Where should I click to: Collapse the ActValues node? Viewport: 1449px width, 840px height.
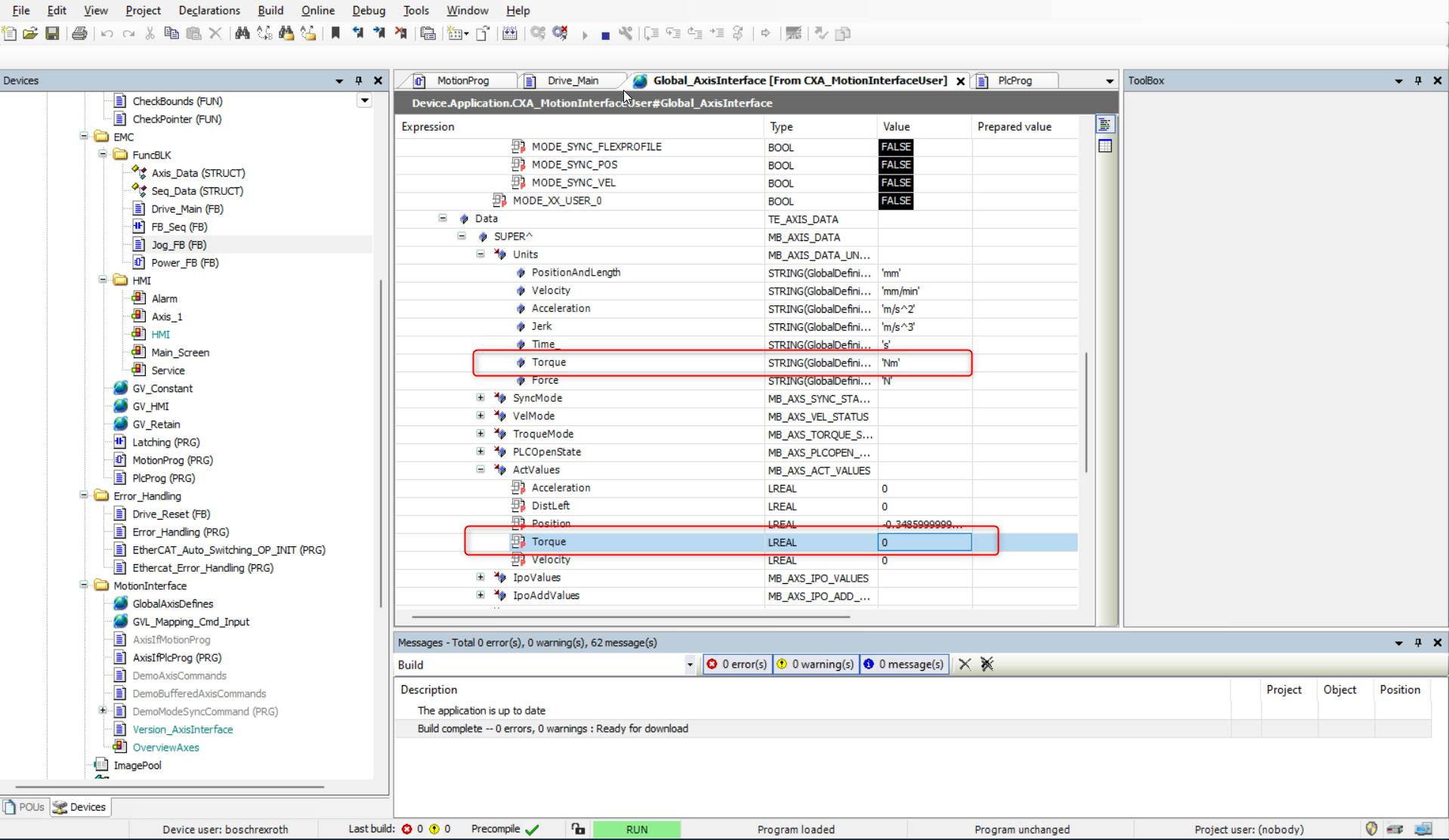480,470
